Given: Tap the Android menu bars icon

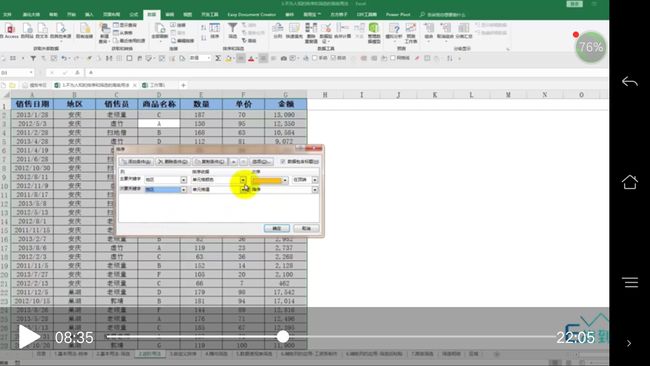Looking at the screenshot, I should pyautogui.click(x=630, y=283).
